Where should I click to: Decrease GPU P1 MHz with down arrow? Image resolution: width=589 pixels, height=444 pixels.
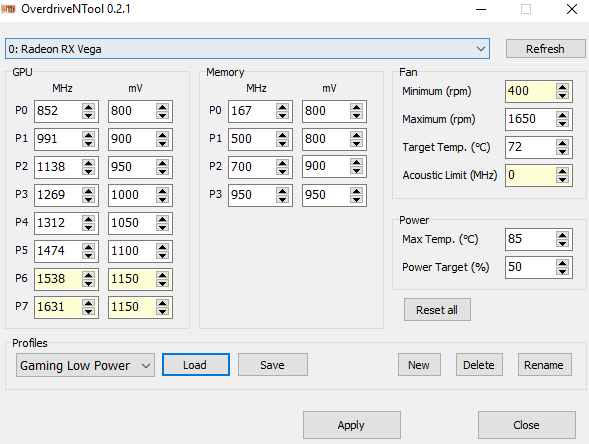click(89, 144)
